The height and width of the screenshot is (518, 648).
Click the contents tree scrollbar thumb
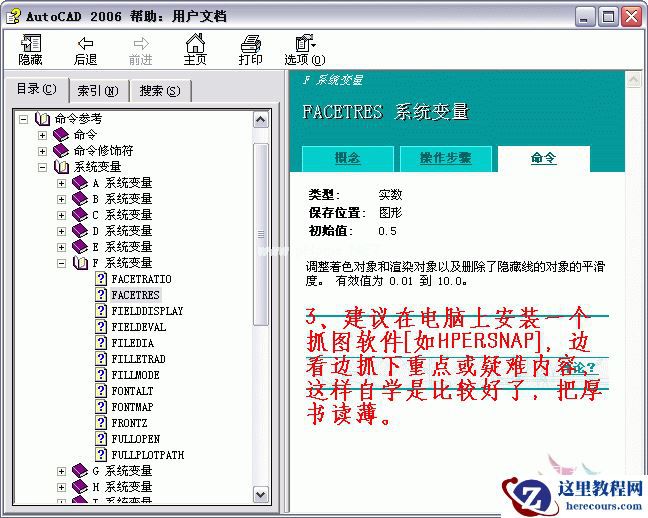[x=261, y=234]
